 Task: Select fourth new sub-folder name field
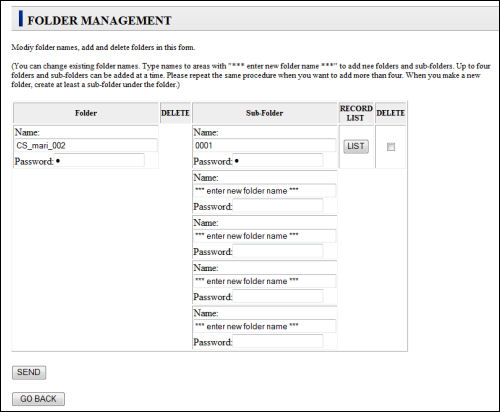[265, 326]
